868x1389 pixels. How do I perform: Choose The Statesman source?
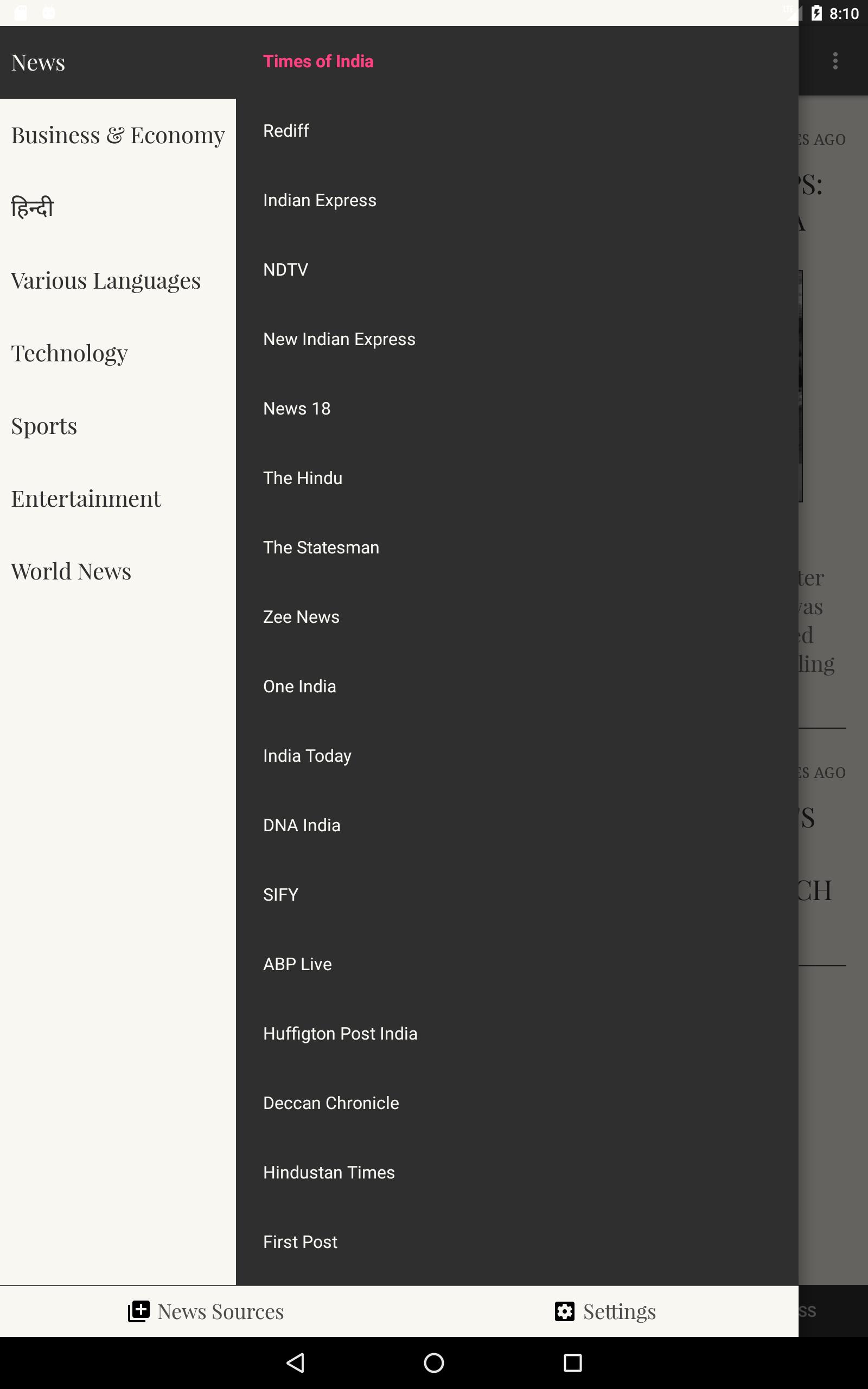click(517, 547)
